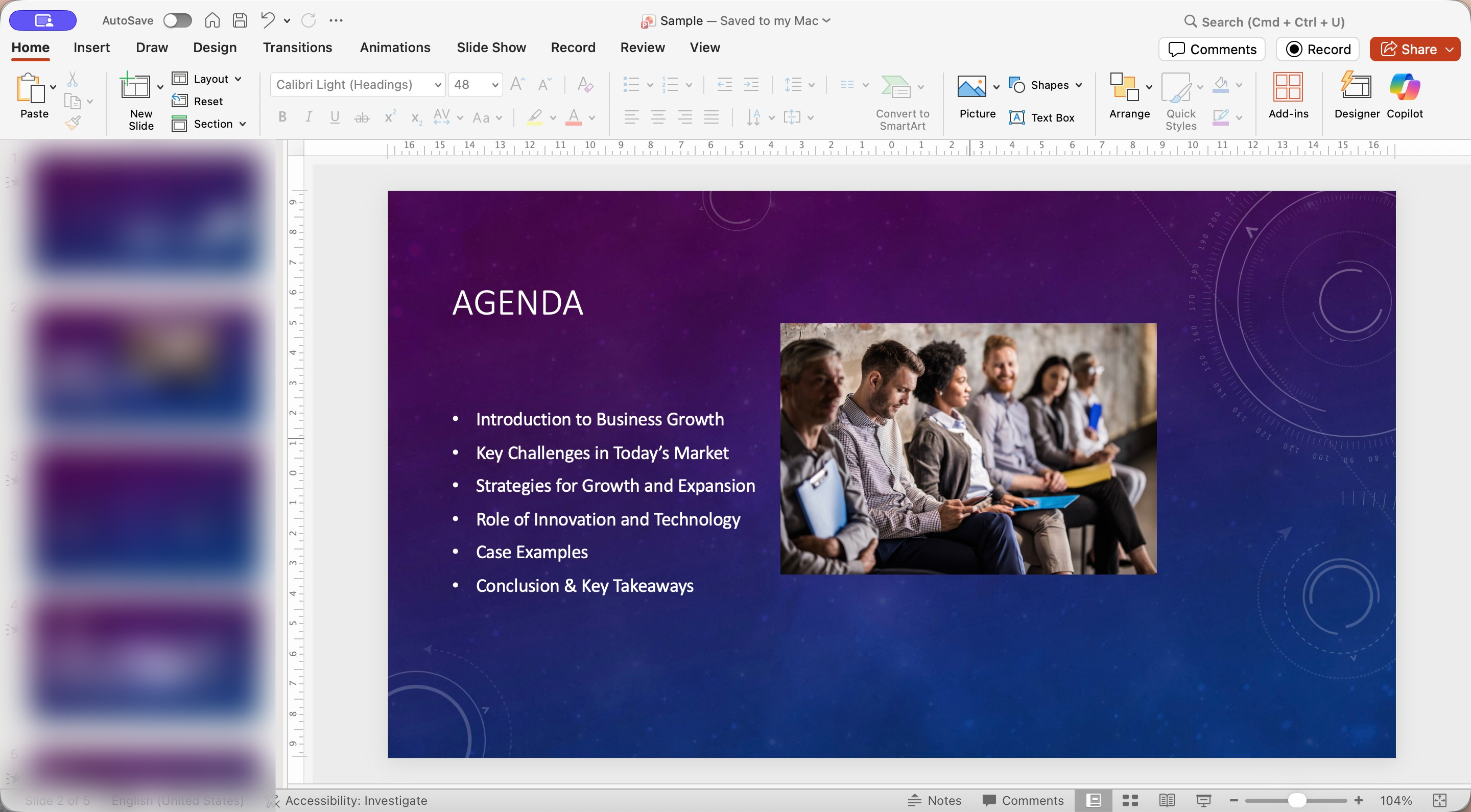Toggle Bold formatting

(282, 117)
